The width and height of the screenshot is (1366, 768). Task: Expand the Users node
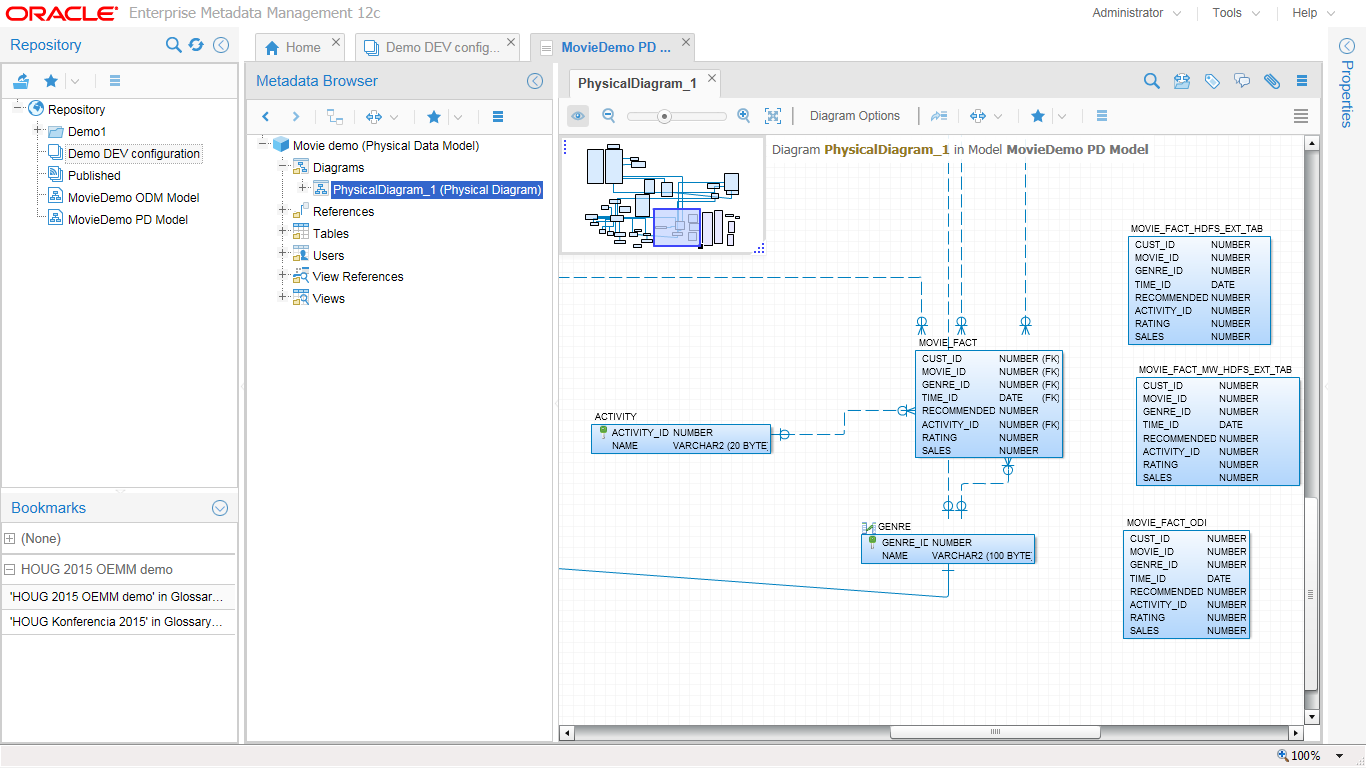[x=283, y=255]
